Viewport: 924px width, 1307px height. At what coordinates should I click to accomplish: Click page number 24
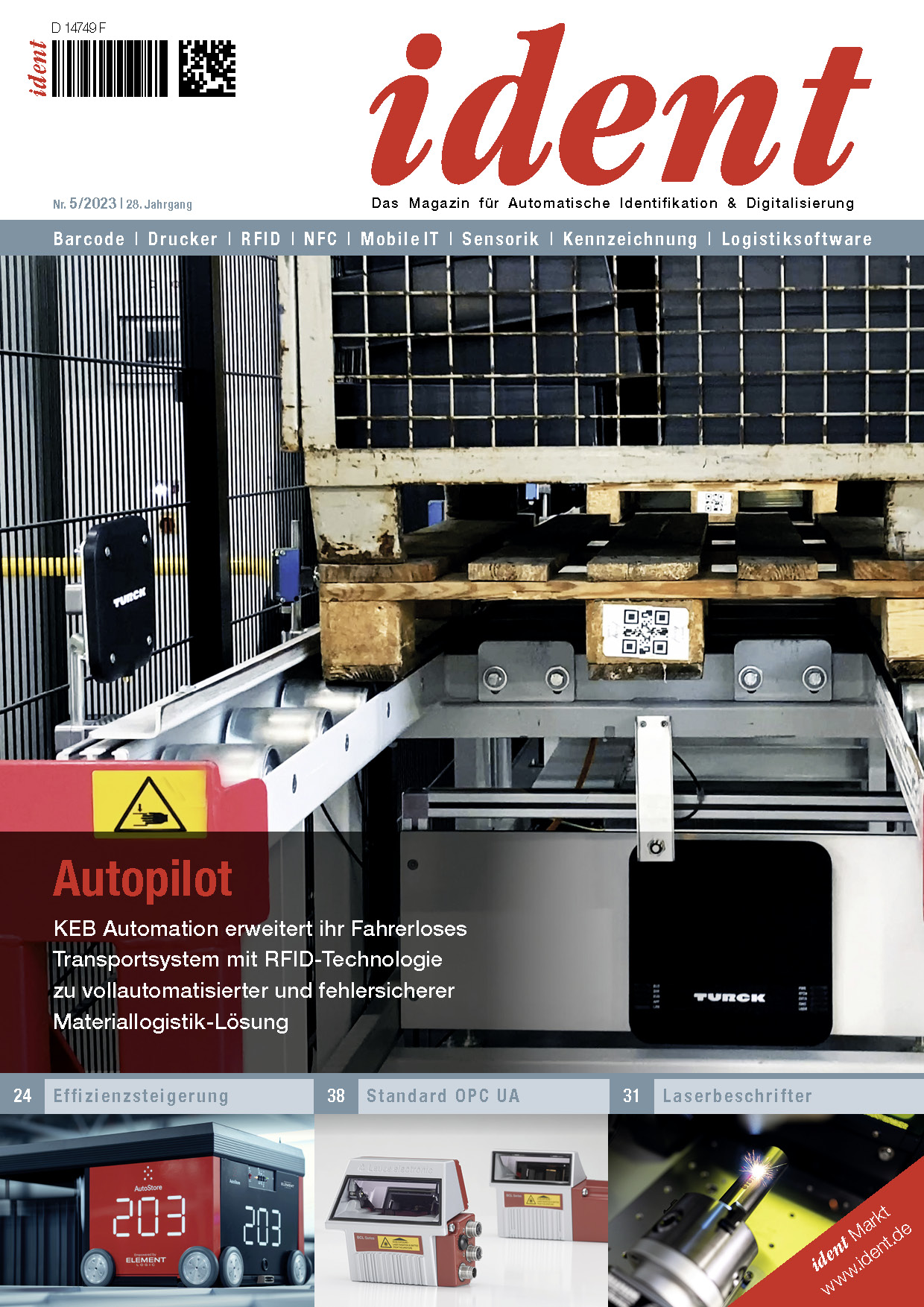pos(22,1095)
